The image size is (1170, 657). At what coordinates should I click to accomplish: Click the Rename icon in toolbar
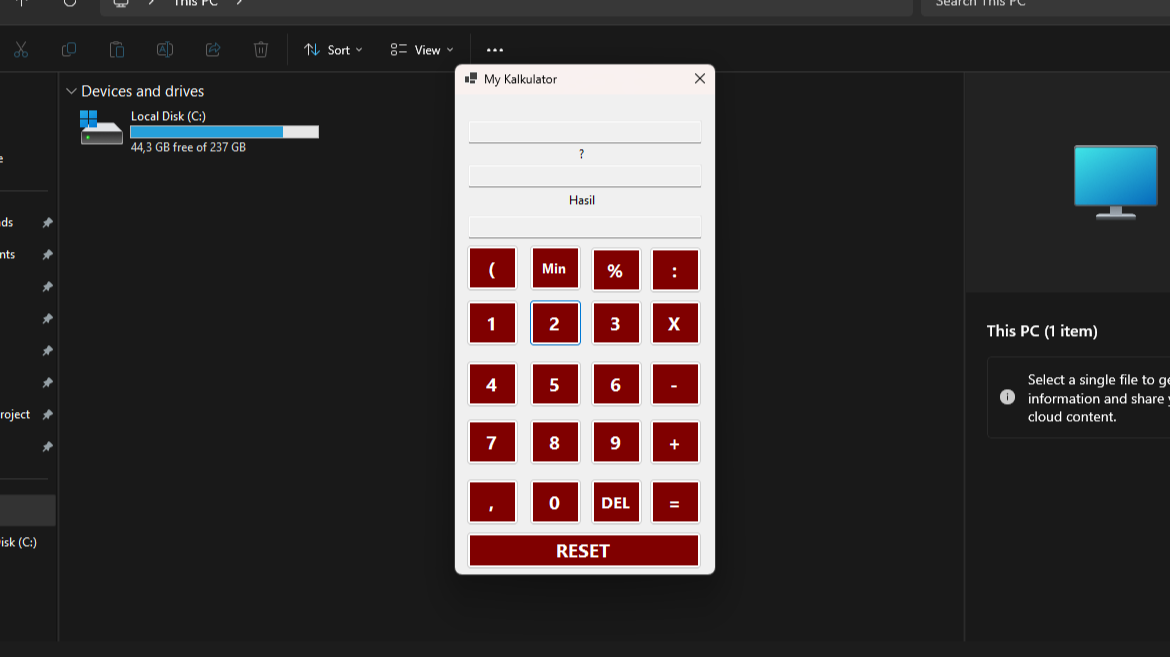tap(165, 50)
